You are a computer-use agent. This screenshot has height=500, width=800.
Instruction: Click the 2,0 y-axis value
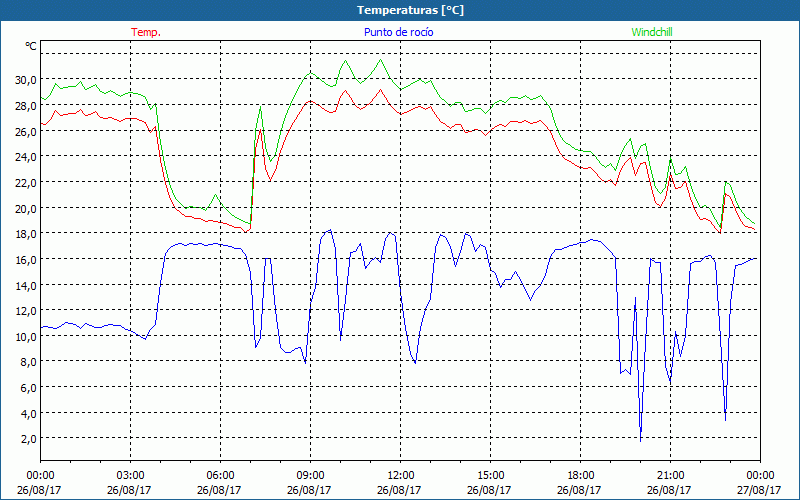point(29,439)
